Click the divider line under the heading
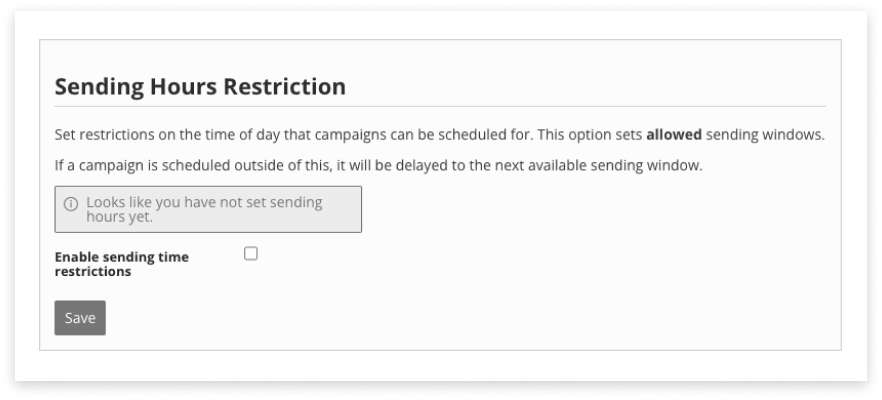882x400 pixels. (440, 106)
